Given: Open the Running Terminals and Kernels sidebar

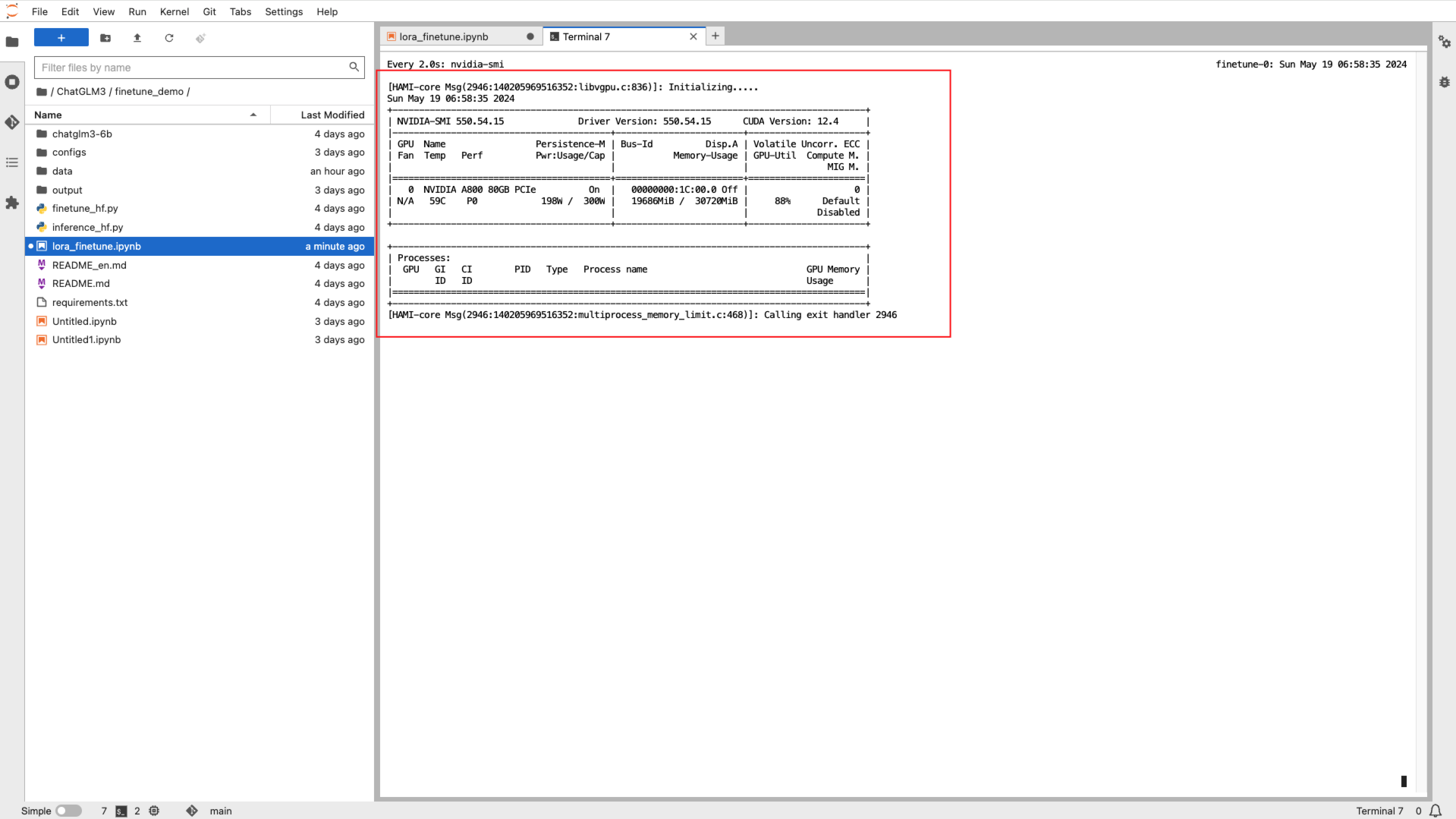Looking at the screenshot, I should coord(12,82).
